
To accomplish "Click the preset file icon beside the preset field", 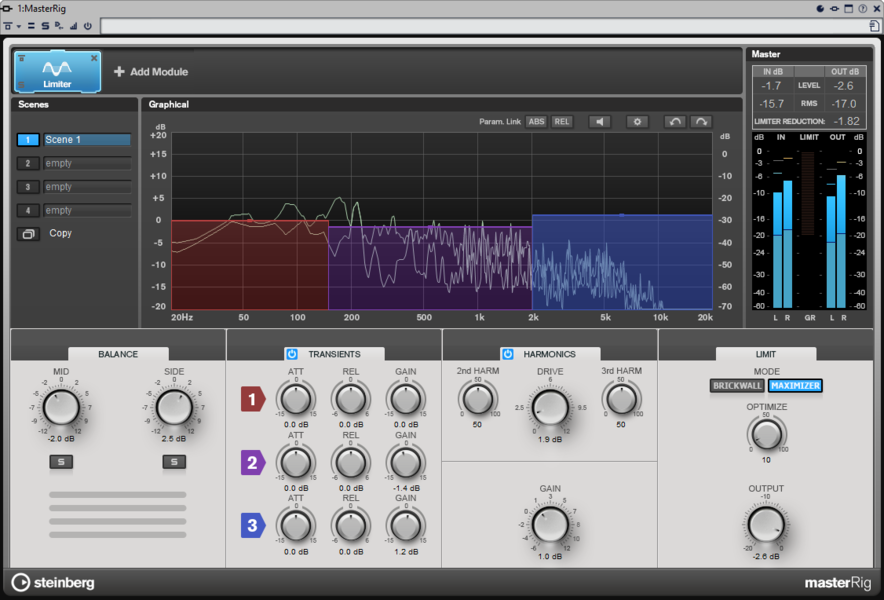I will 874,26.
